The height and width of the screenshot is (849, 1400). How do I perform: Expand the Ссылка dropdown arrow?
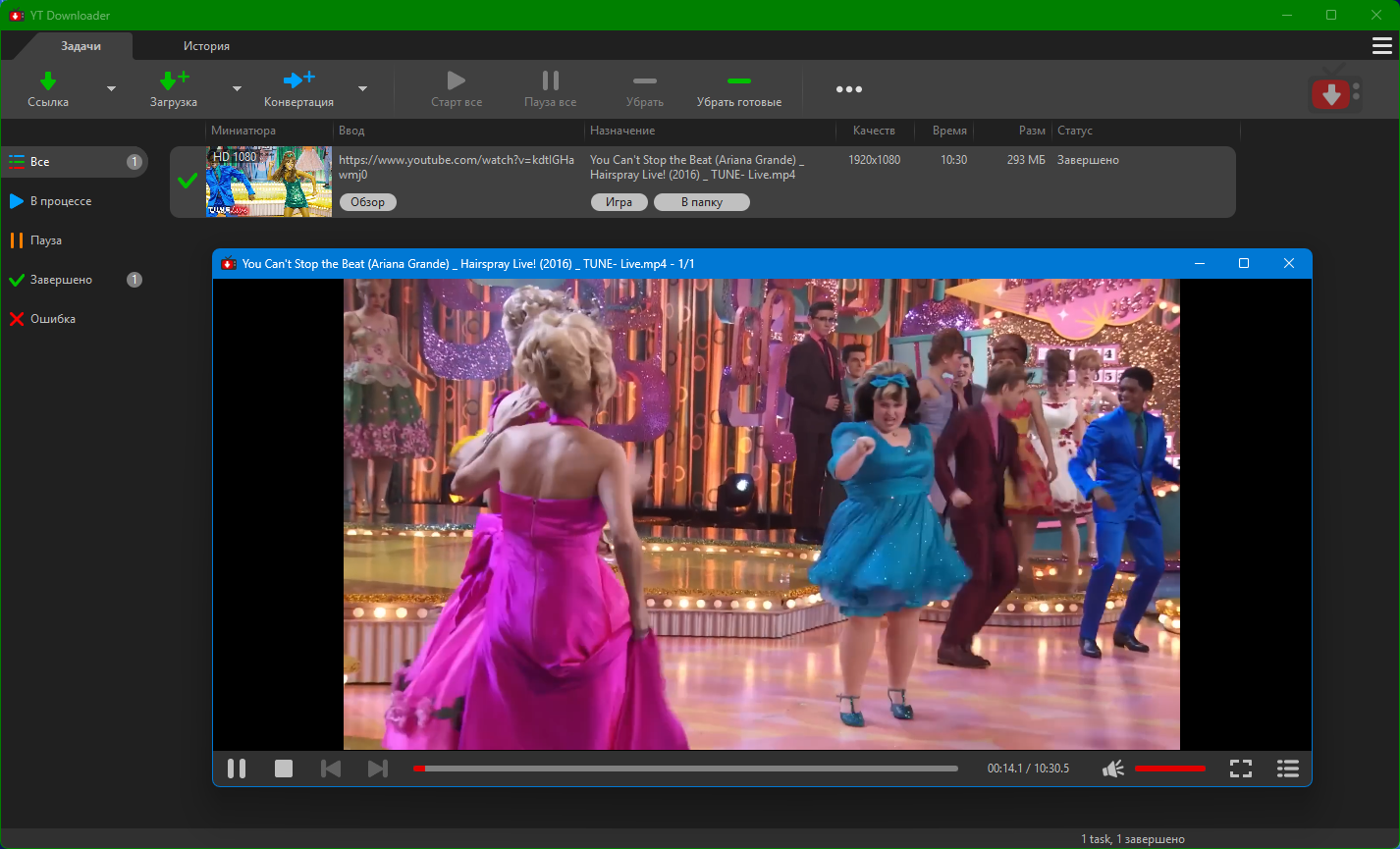[111, 88]
